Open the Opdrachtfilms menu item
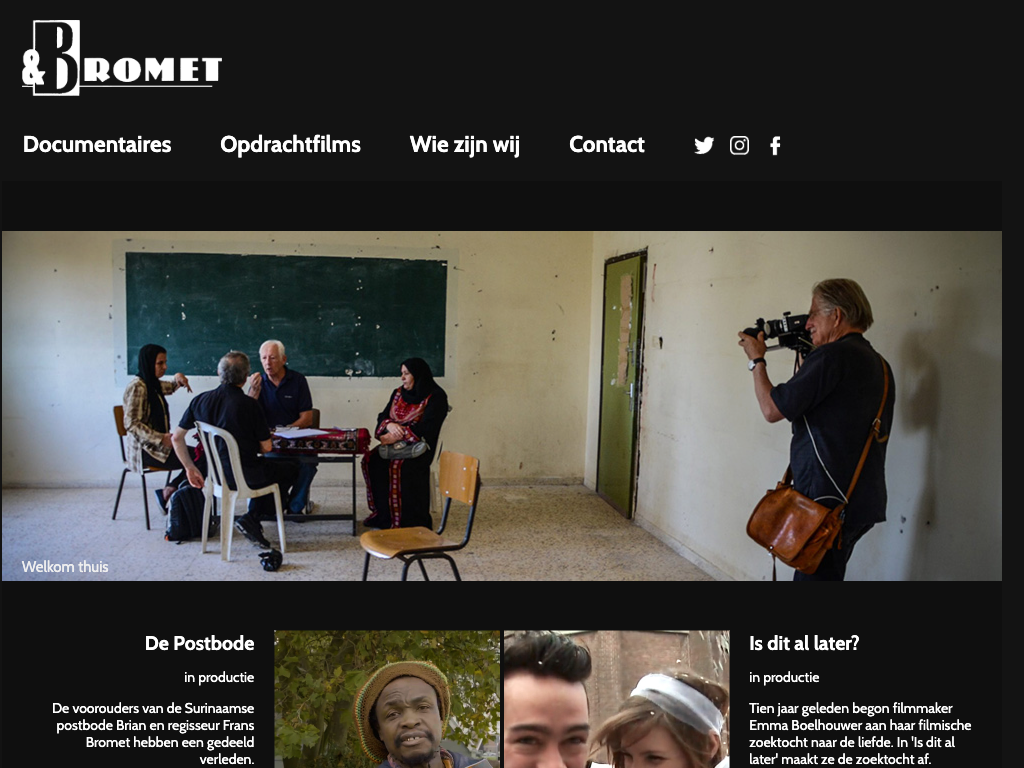1024x768 pixels. [x=291, y=144]
